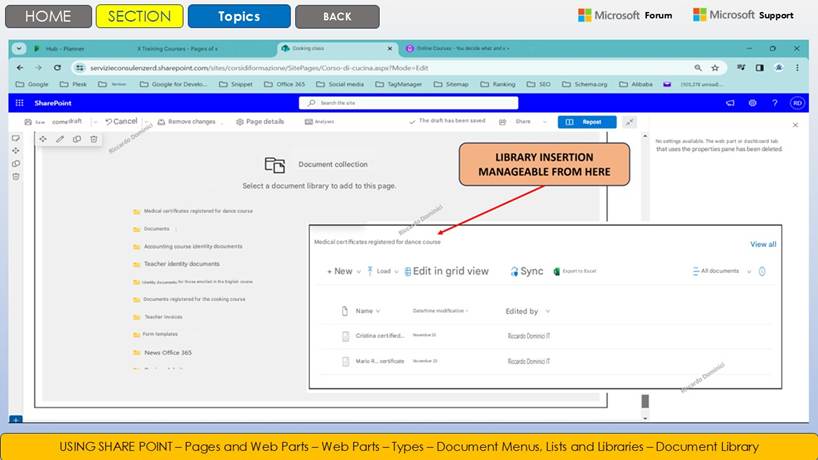Click Cancel in the page toolbar
This screenshot has height=460, width=818.
click(121, 121)
